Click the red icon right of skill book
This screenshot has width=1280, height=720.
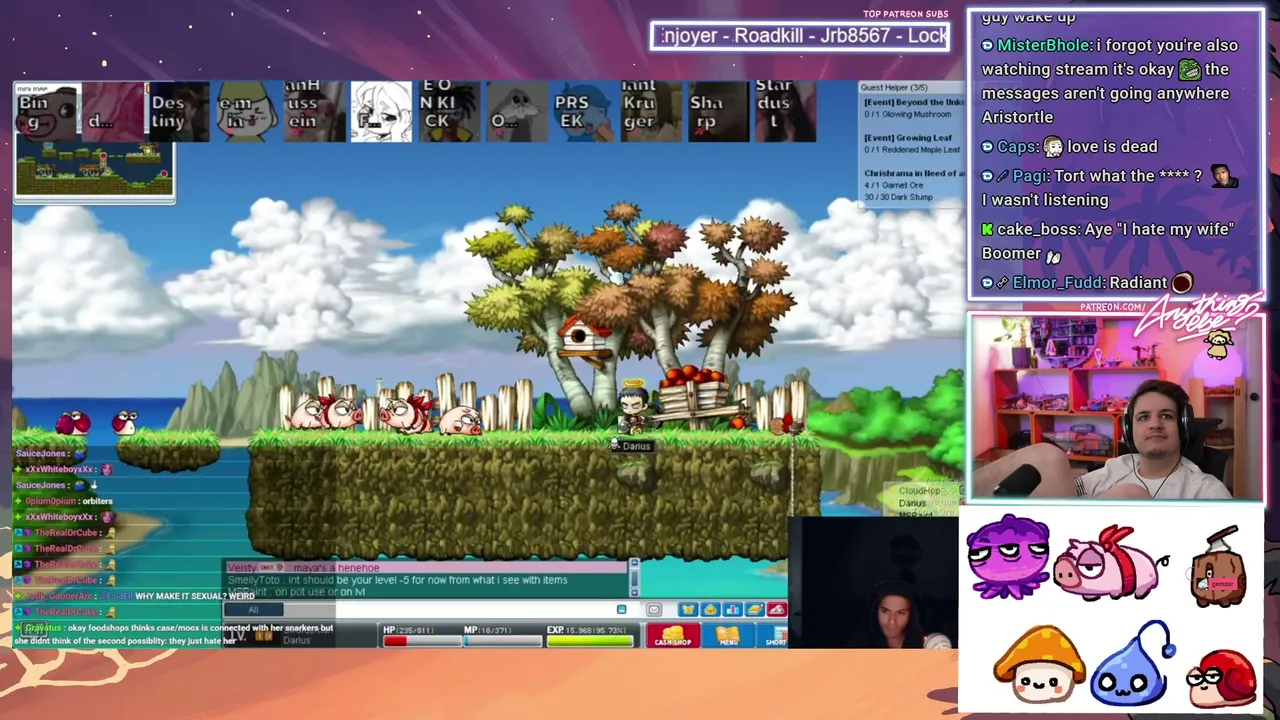(x=777, y=610)
